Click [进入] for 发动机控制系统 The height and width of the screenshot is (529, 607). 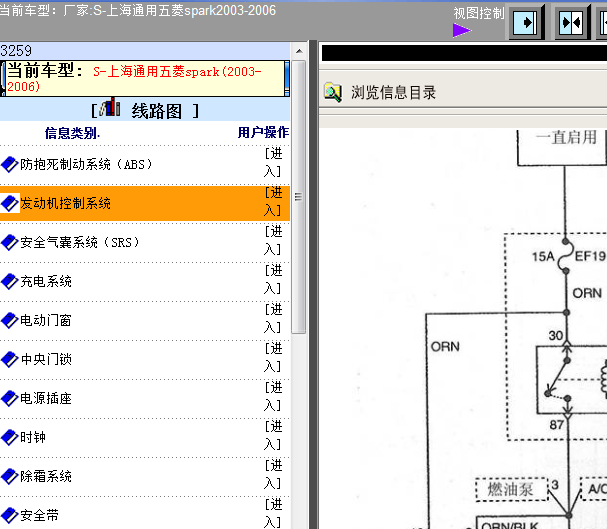pyautogui.click(x=273, y=202)
